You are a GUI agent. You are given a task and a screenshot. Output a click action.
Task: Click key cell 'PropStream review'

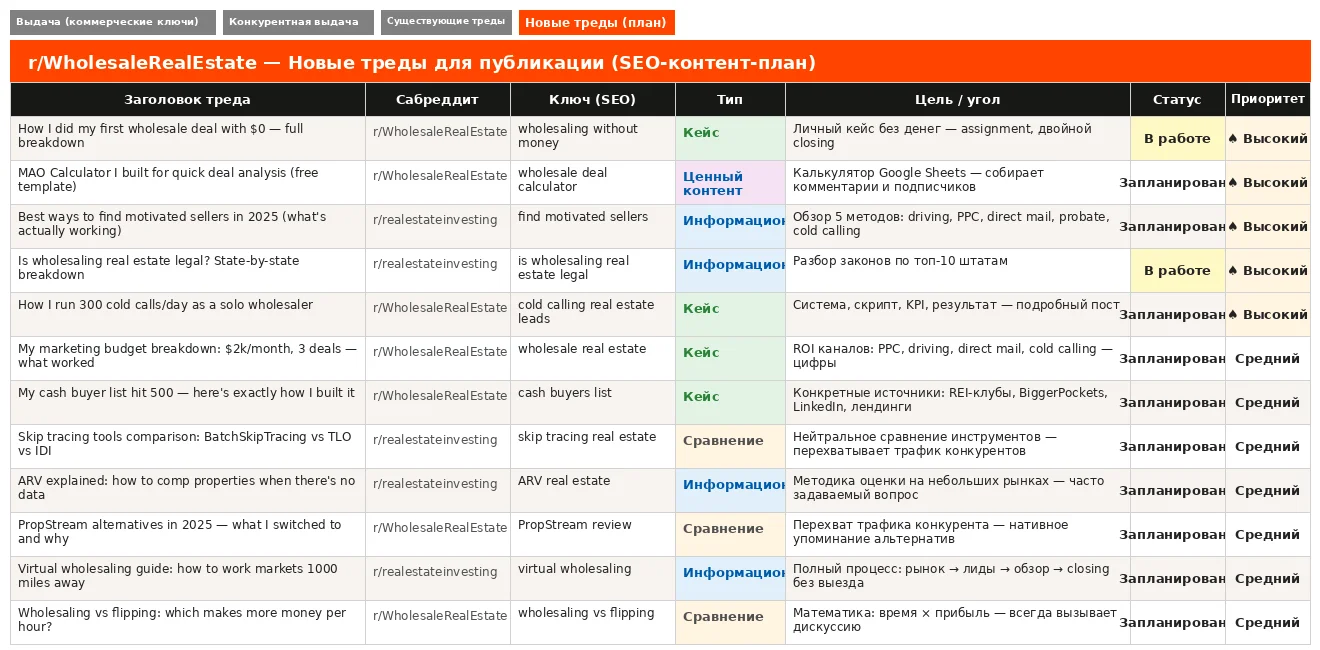click(x=593, y=535)
